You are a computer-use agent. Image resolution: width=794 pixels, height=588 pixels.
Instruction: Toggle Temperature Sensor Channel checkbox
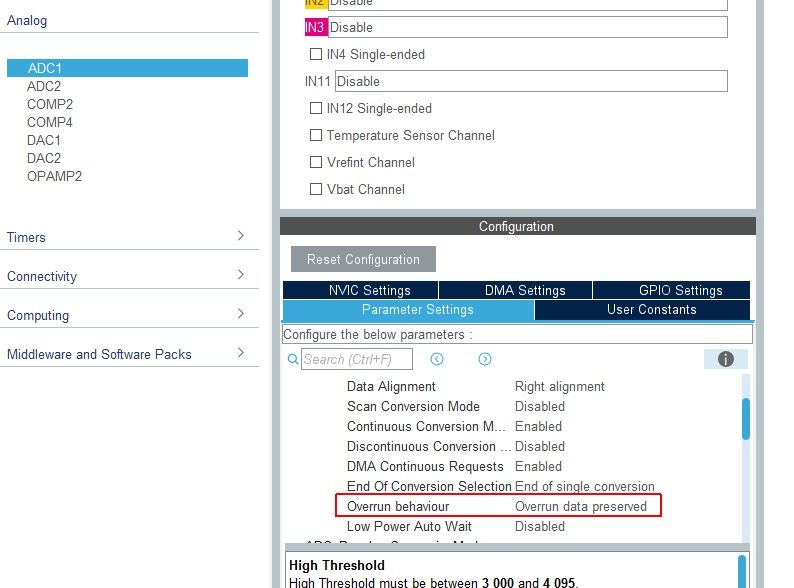tap(315, 135)
